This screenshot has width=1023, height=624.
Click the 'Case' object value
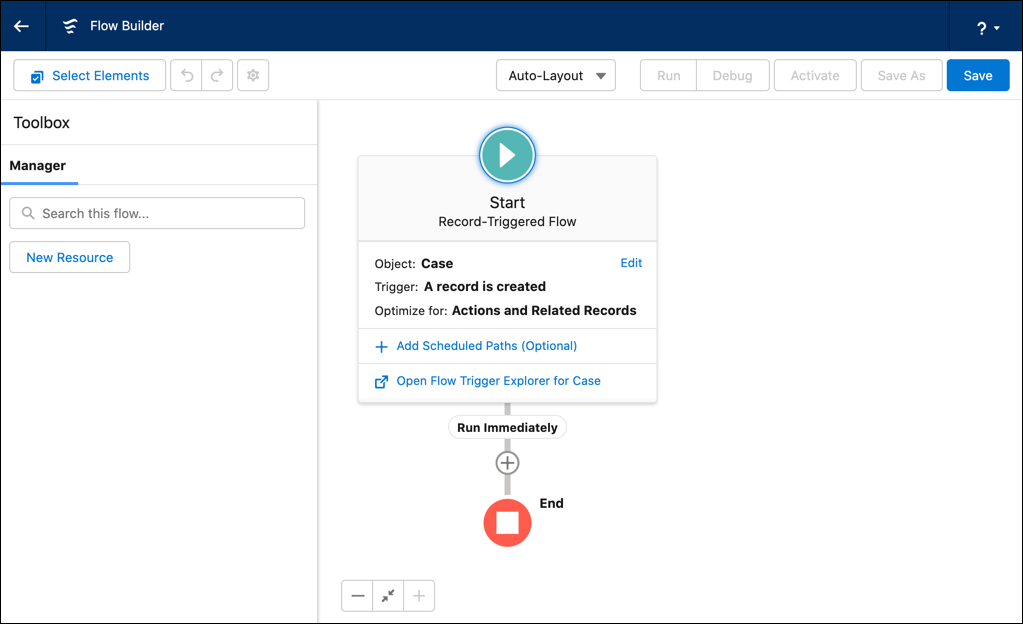(437, 264)
